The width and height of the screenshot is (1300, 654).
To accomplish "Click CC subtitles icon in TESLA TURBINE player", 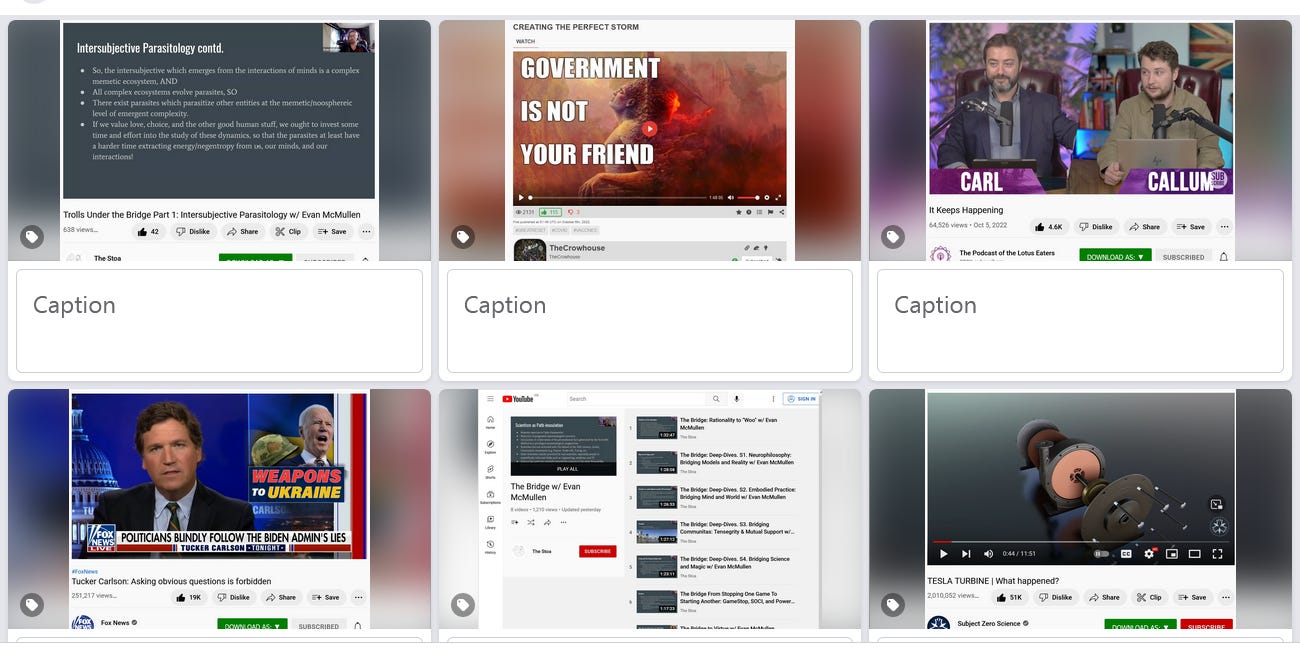I will [x=1126, y=554].
